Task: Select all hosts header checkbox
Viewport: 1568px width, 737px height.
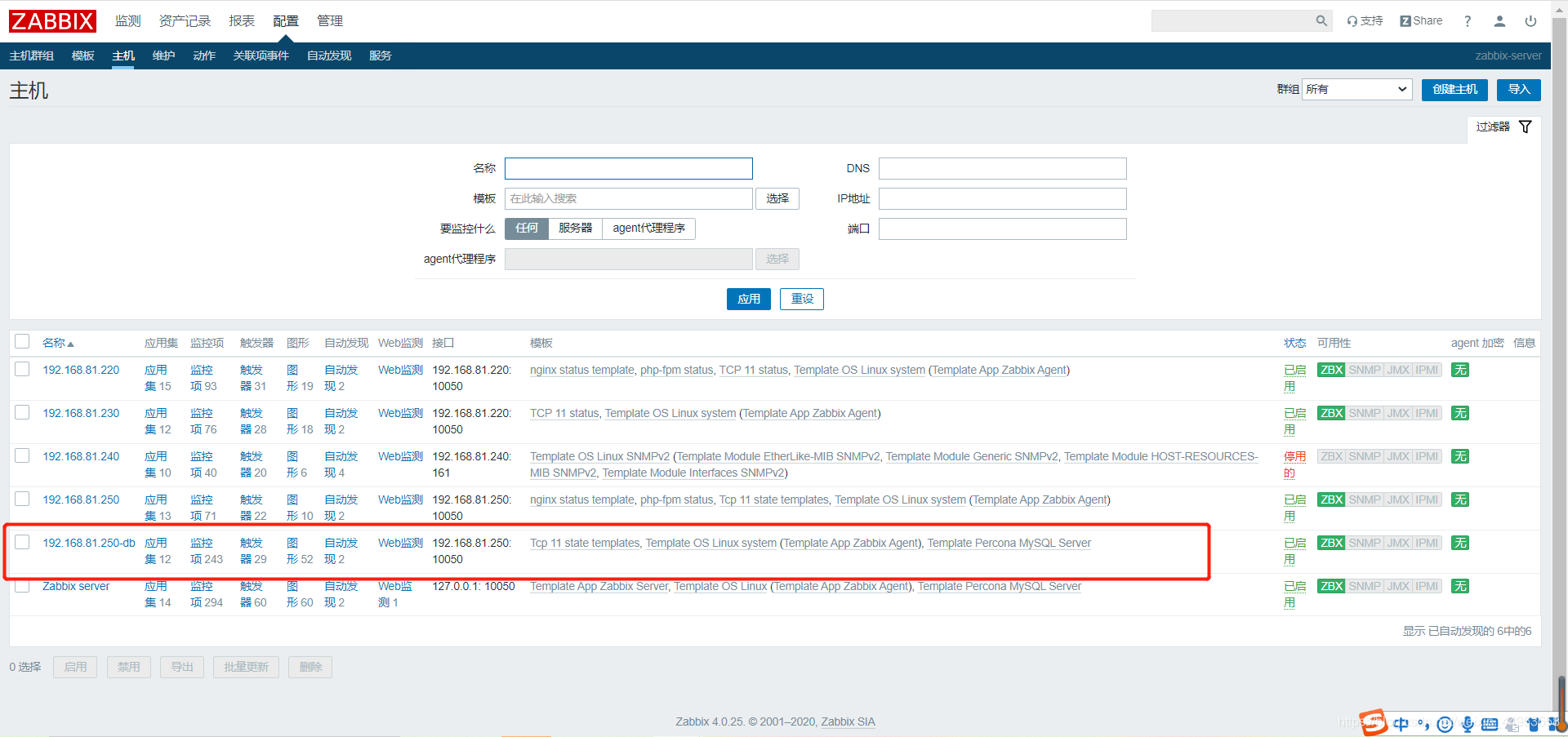Action: [22, 341]
